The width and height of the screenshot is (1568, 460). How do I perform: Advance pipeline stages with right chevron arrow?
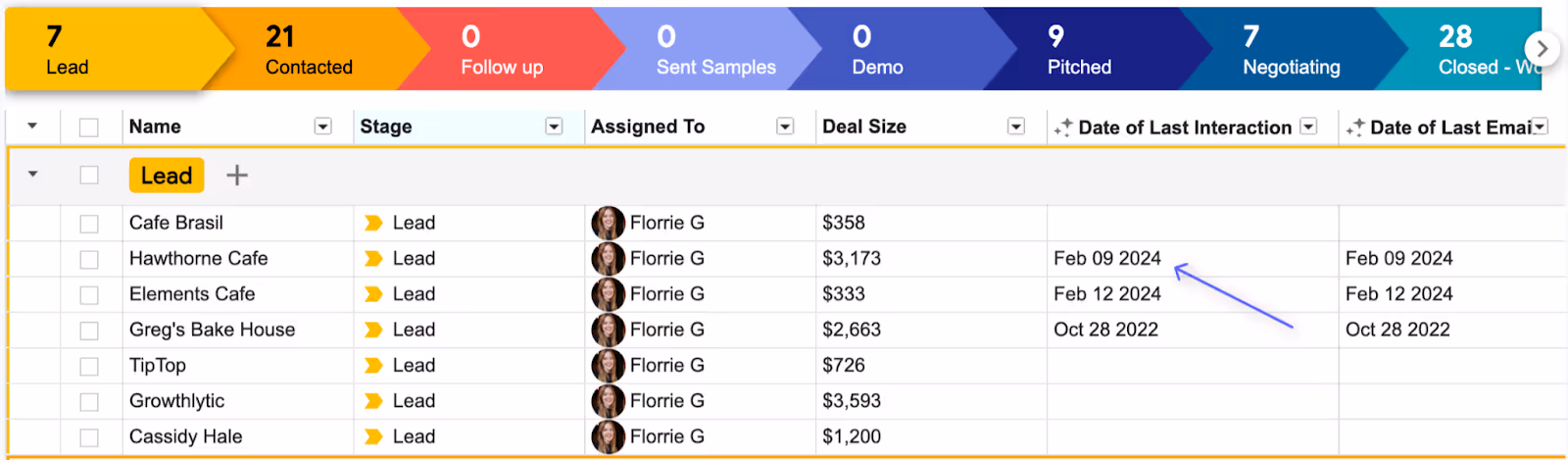[1542, 48]
